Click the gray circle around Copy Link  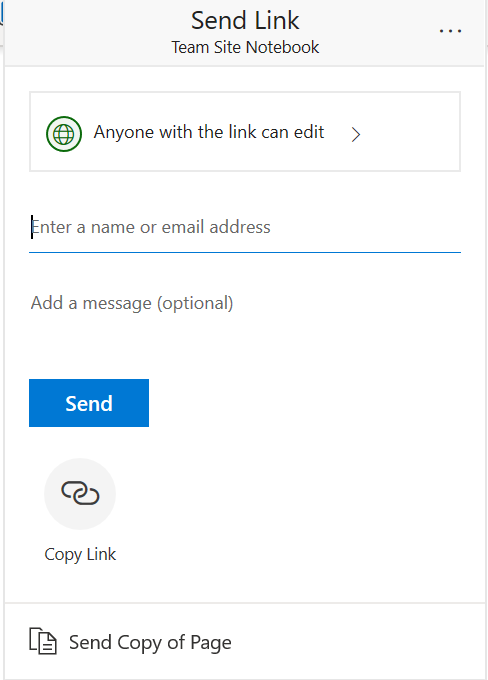[80, 494]
